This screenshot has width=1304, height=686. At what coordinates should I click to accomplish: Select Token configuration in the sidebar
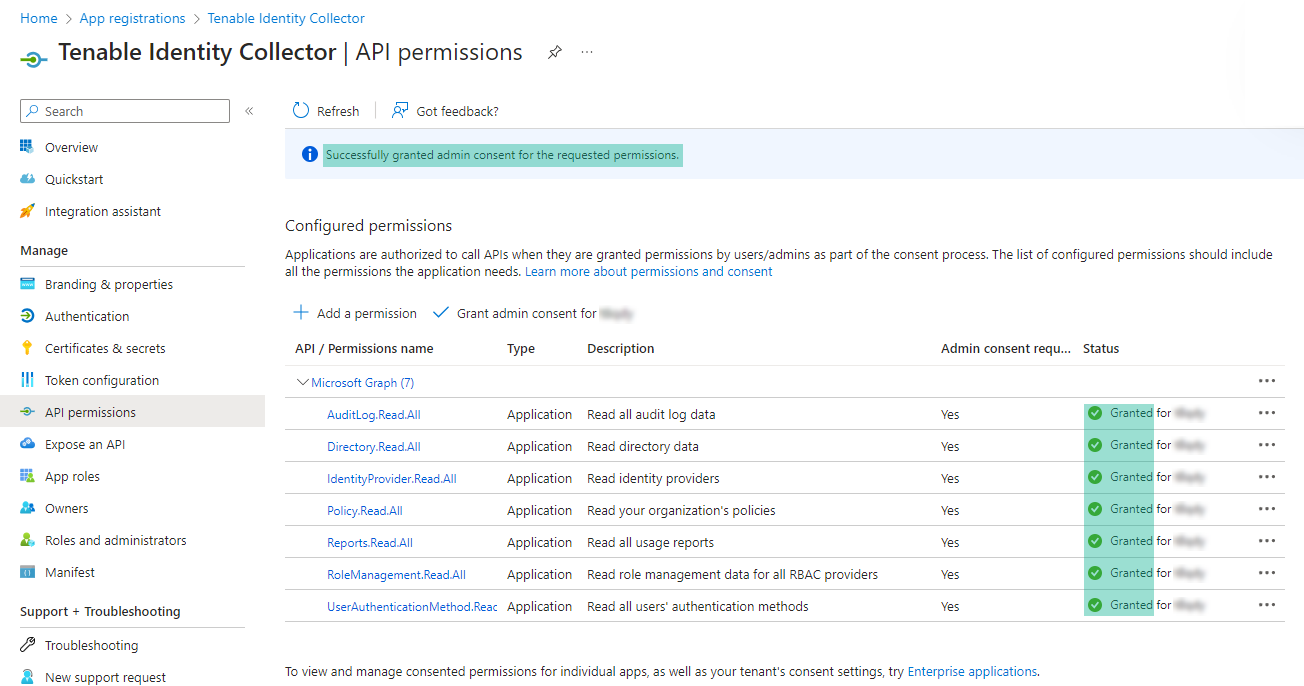(102, 380)
